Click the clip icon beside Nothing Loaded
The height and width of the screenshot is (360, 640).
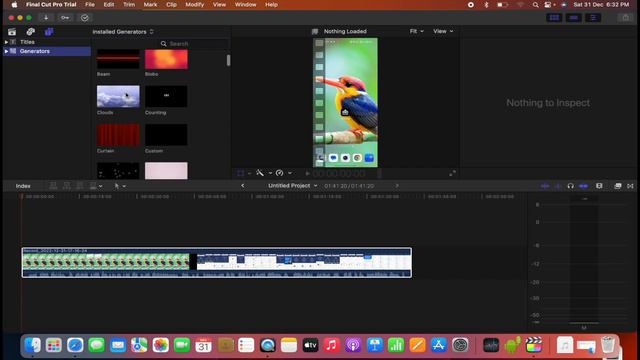click(x=315, y=31)
